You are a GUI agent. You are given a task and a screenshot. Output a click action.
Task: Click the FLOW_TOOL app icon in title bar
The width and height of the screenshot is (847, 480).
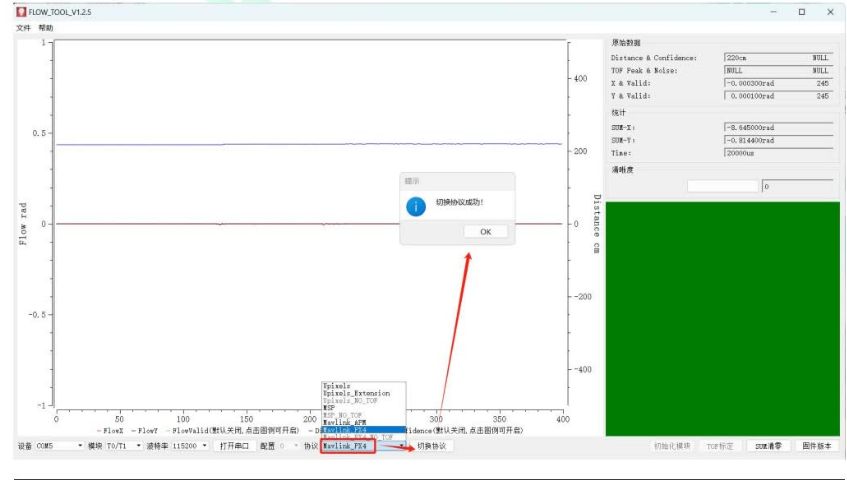(x=22, y=11)
